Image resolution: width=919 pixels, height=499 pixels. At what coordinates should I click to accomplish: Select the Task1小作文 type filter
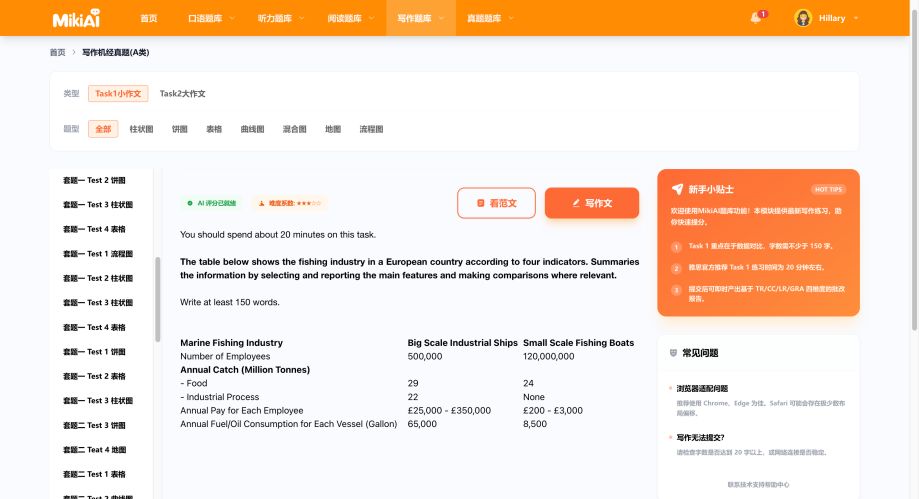pyautogui.click(x=118, y=93)
